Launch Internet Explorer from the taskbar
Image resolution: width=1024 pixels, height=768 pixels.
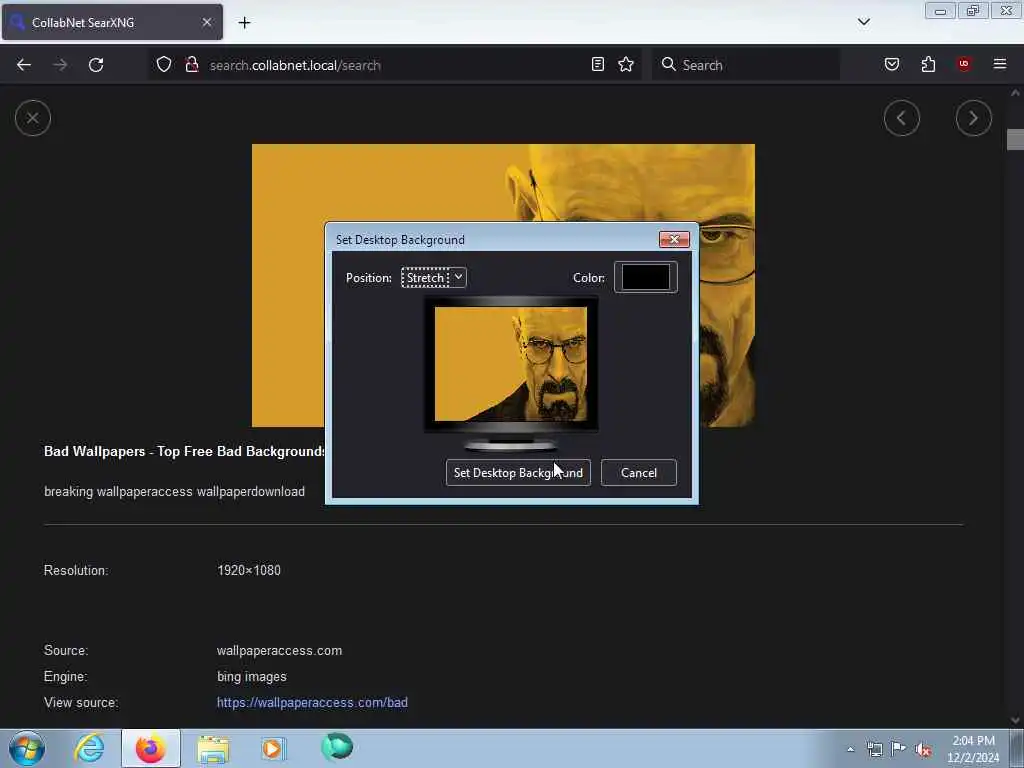[89, 748]
